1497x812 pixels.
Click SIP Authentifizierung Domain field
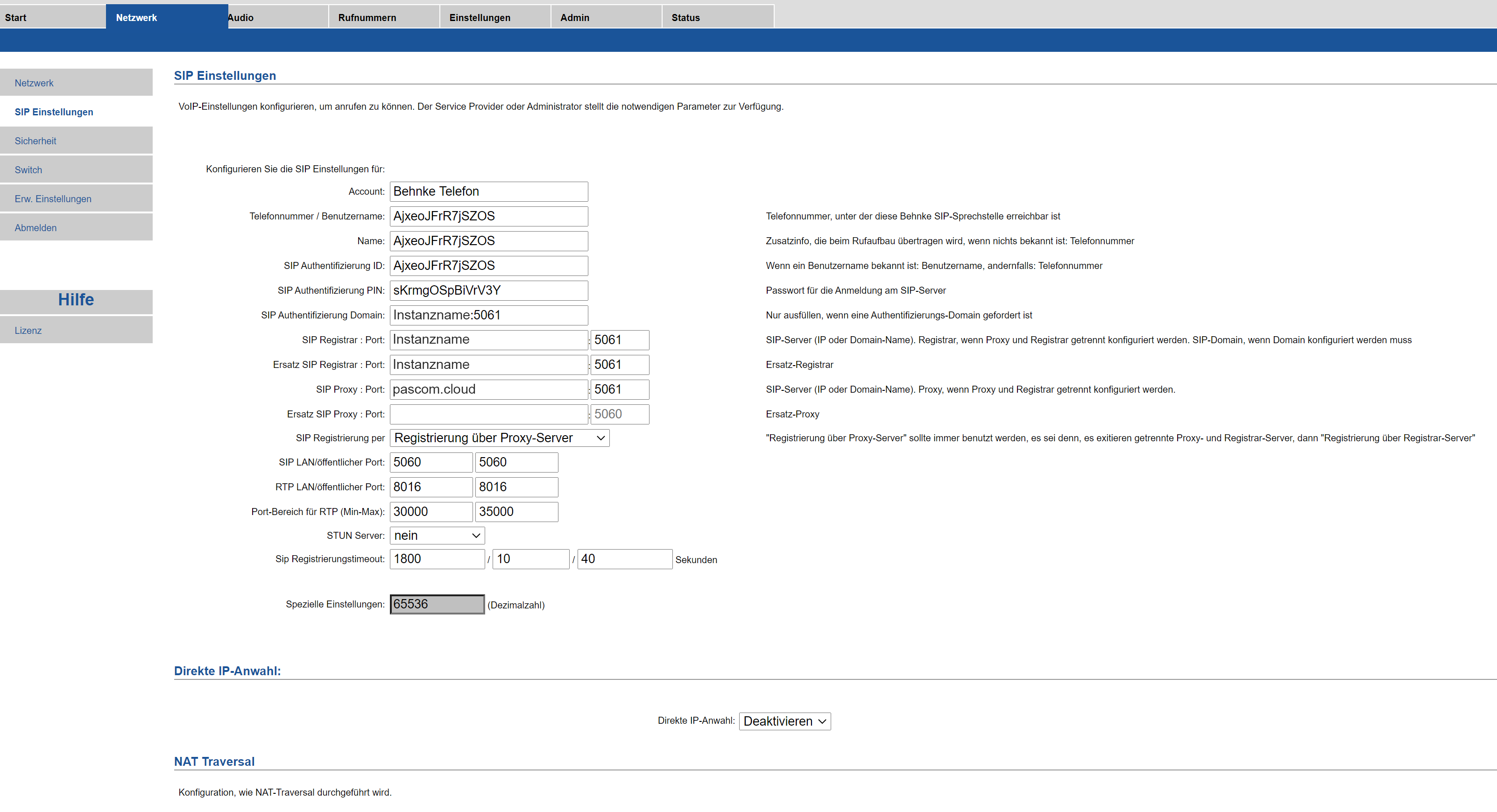point(489,315)
